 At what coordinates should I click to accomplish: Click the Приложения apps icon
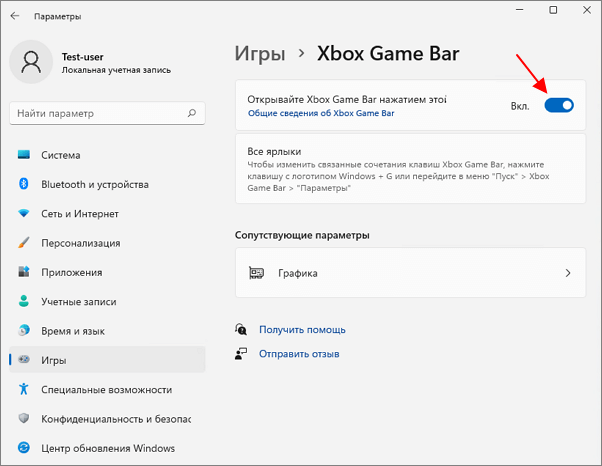[24, 272]
